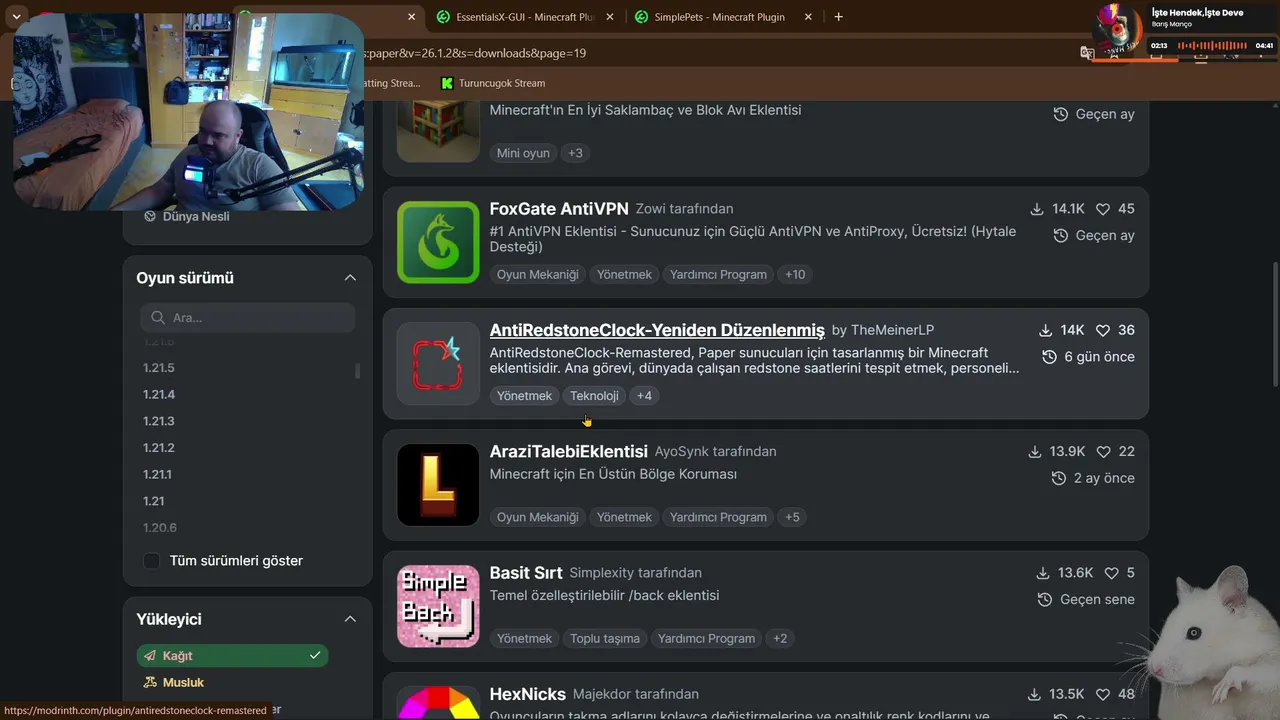The width and height of the screenshot is (1280, 720).
Task: Collapse the Oyun sürümü section
Action: (350, 278)
